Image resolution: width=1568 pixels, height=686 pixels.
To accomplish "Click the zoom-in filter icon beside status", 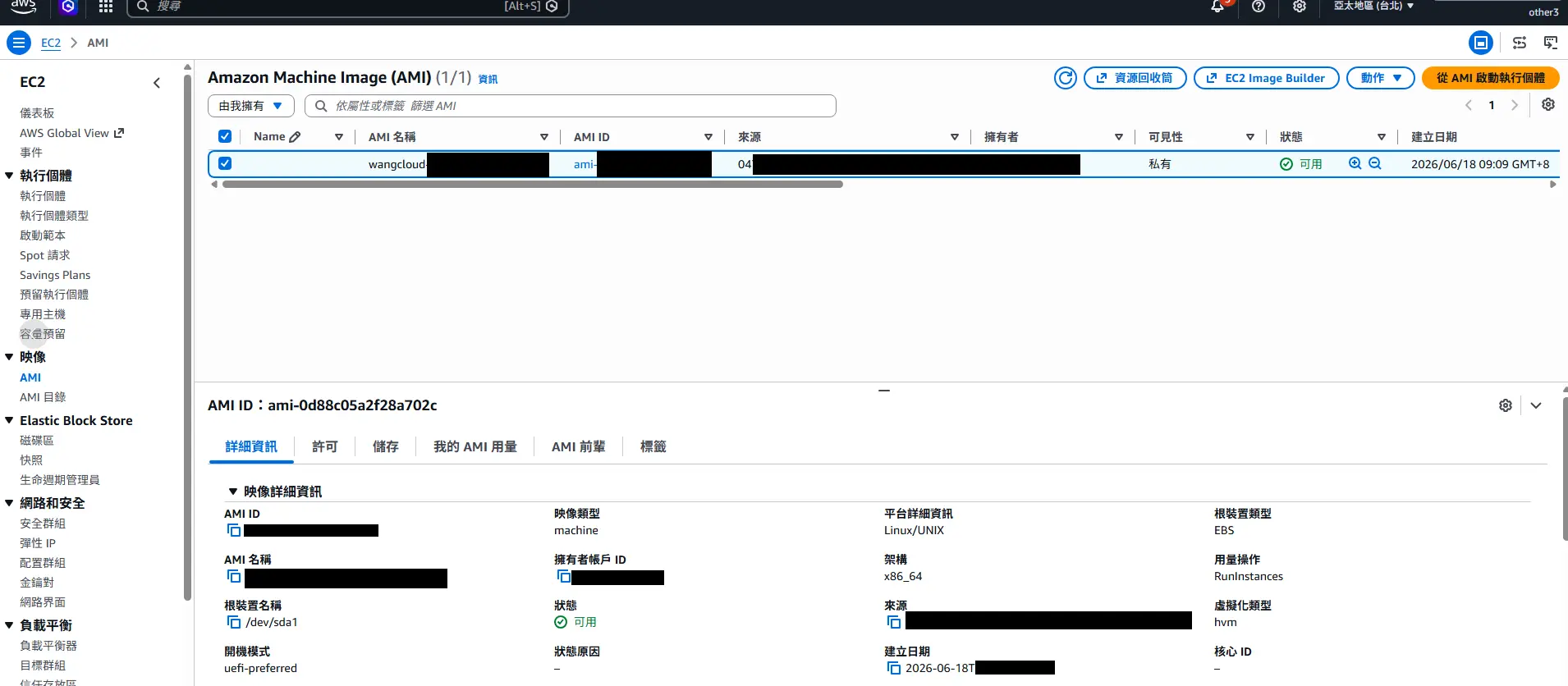I will pyautogui.click(x=1355, y=163).
